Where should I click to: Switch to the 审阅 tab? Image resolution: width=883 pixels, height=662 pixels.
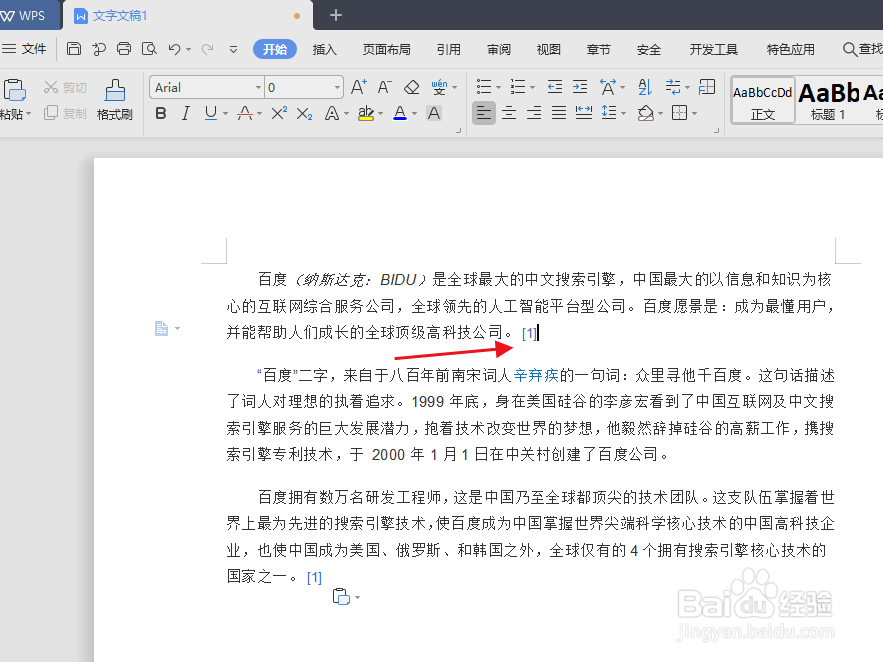tap(499, 50)
